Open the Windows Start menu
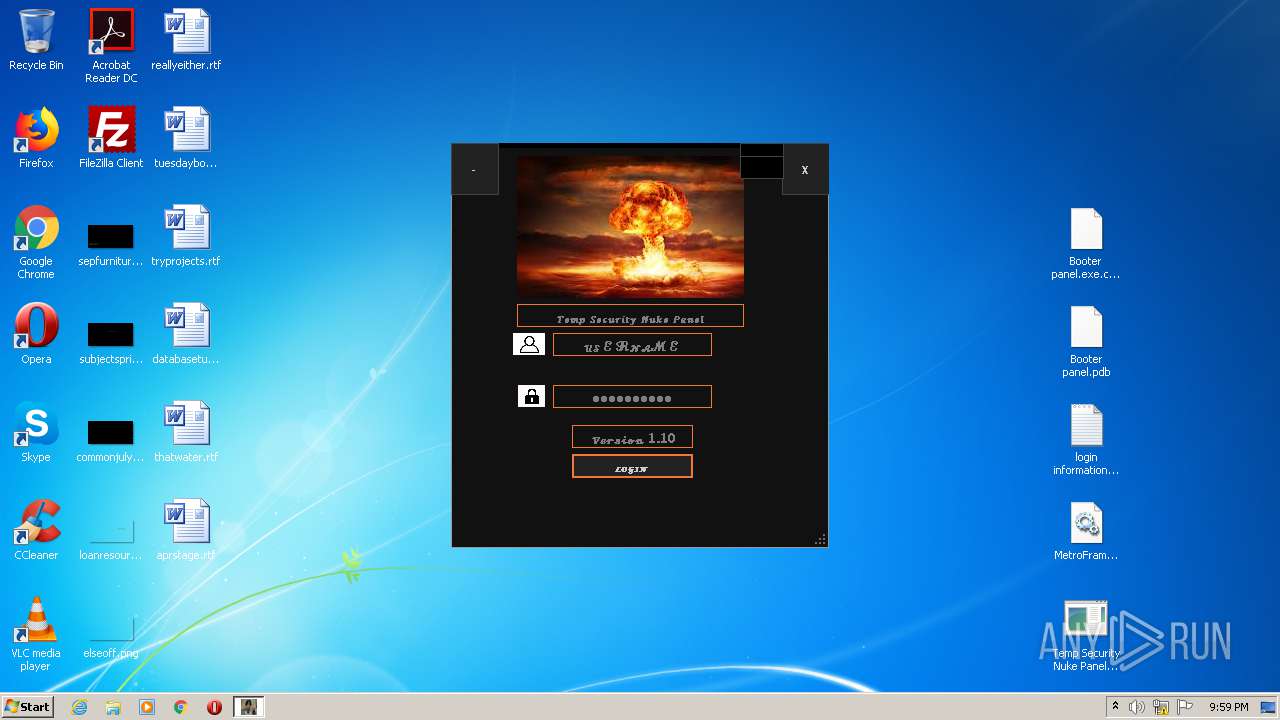The image size is (1280, 720). (x=28, y=707)
